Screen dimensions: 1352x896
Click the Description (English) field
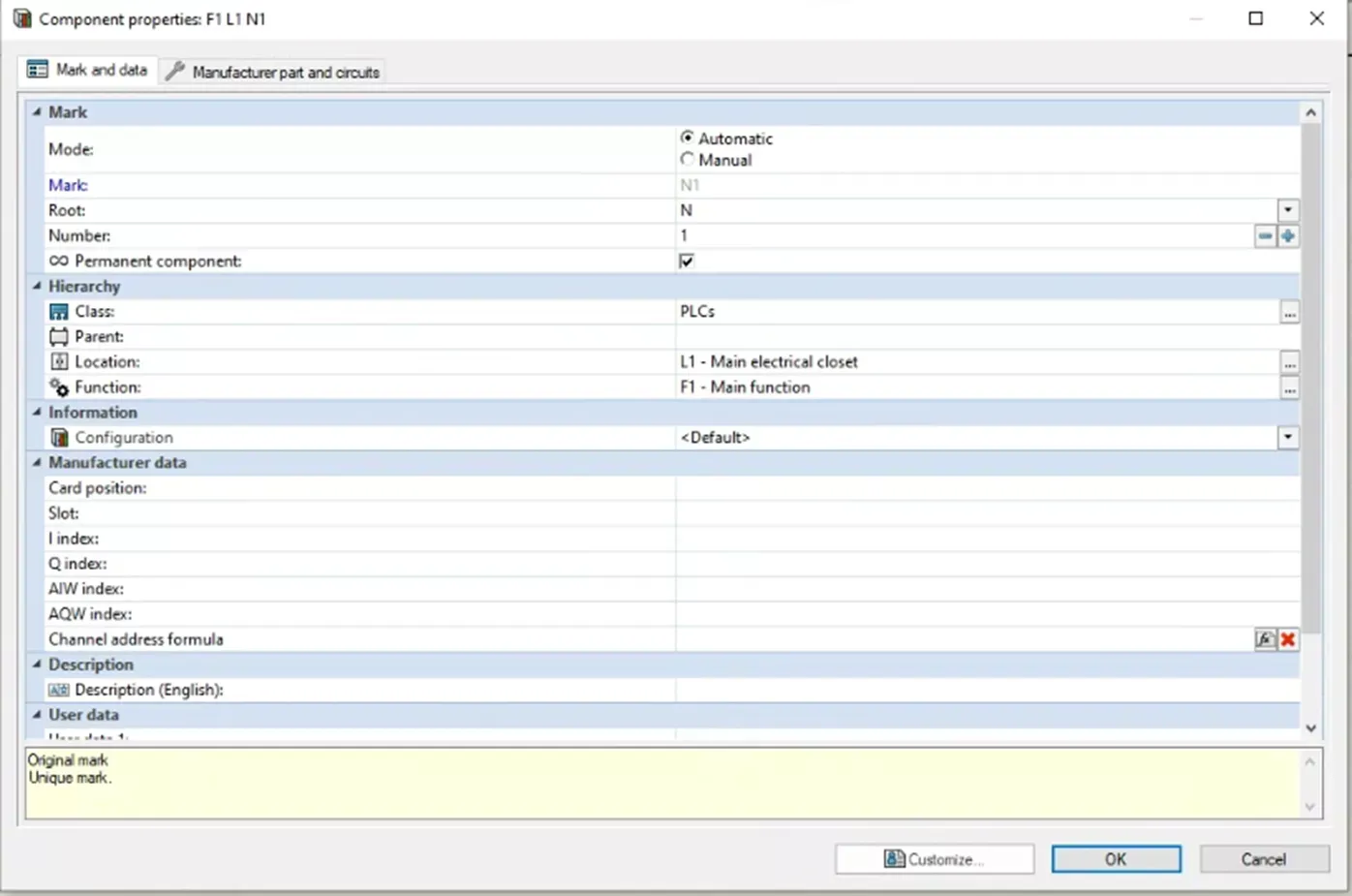(988, 690)
